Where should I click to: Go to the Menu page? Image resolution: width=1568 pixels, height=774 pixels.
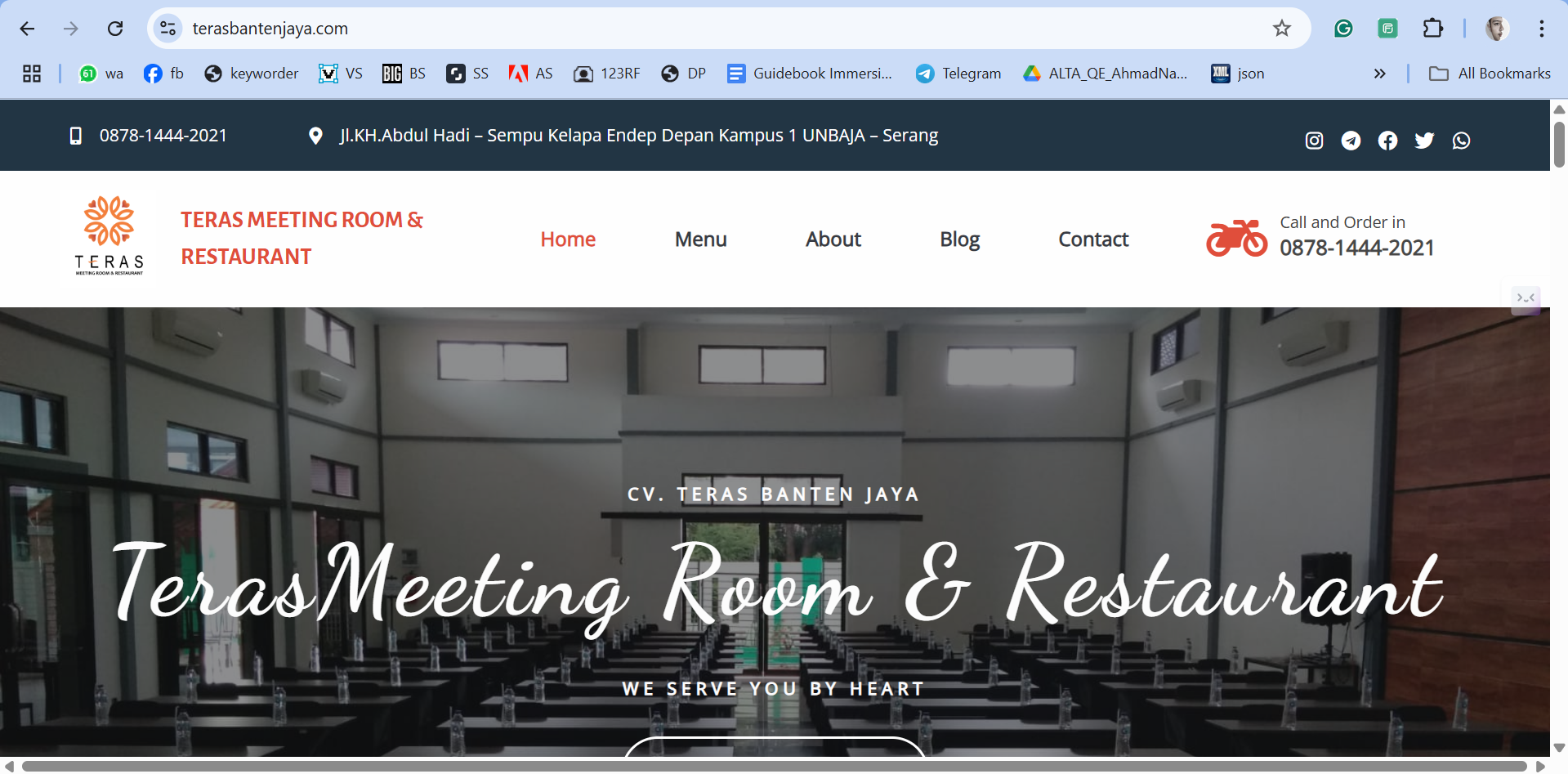pyautogui.click(x=700, y=239)
